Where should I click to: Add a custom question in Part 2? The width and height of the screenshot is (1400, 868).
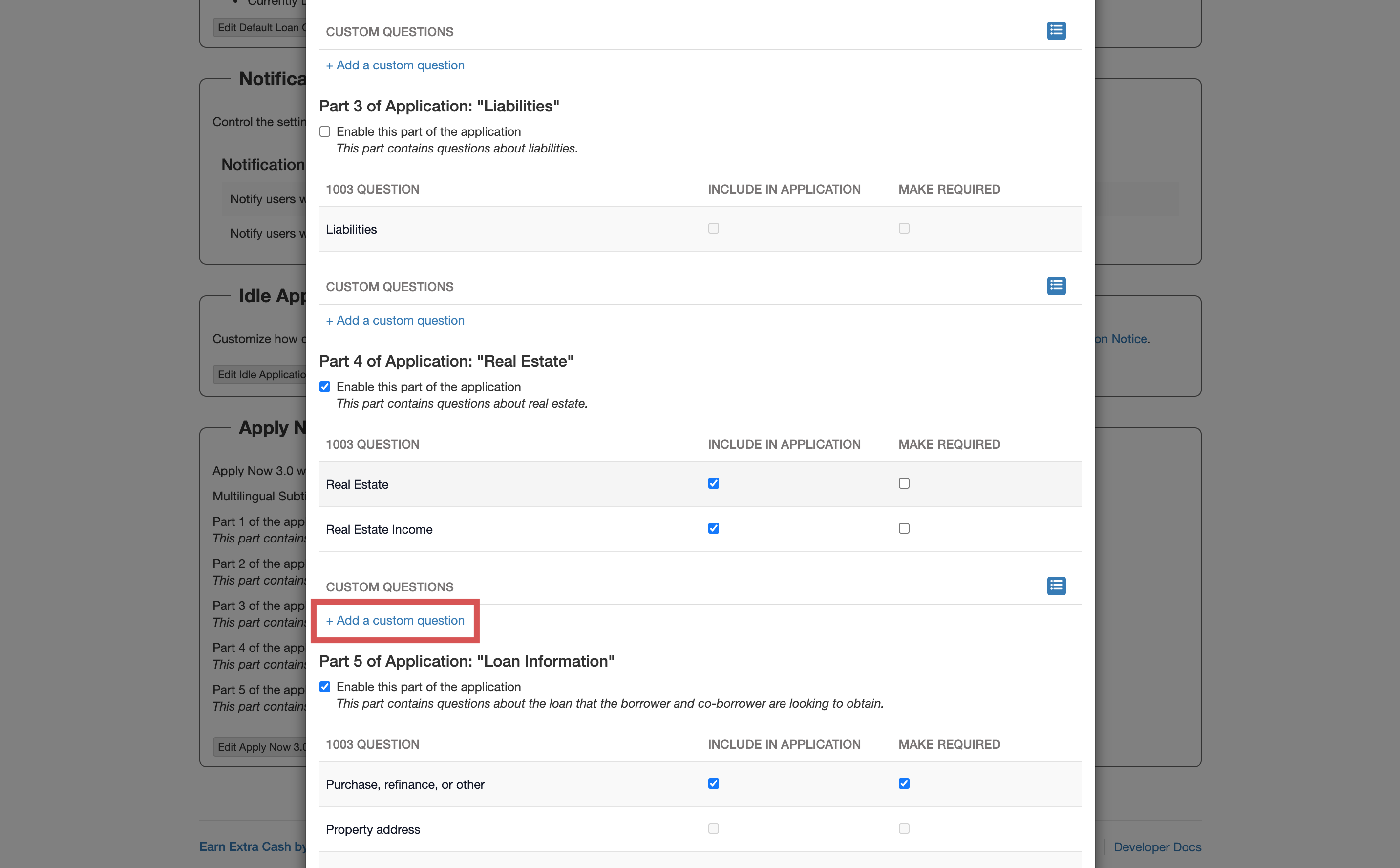[395, 65]
